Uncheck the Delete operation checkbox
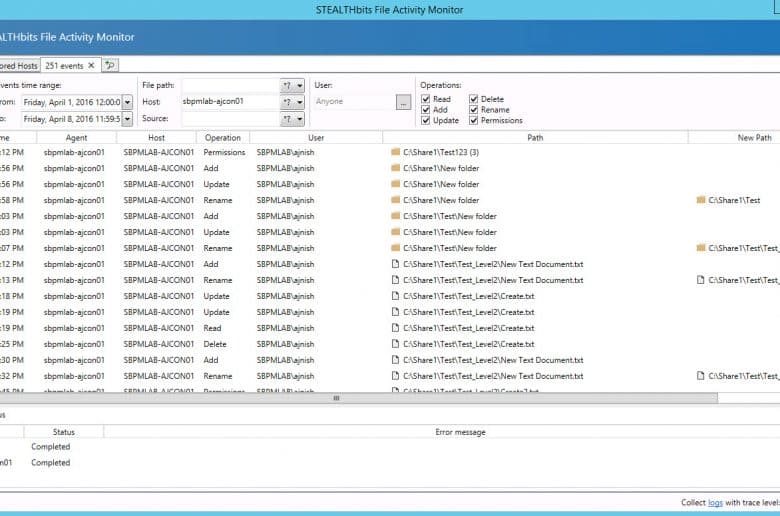780x516 pixels. 474,99
